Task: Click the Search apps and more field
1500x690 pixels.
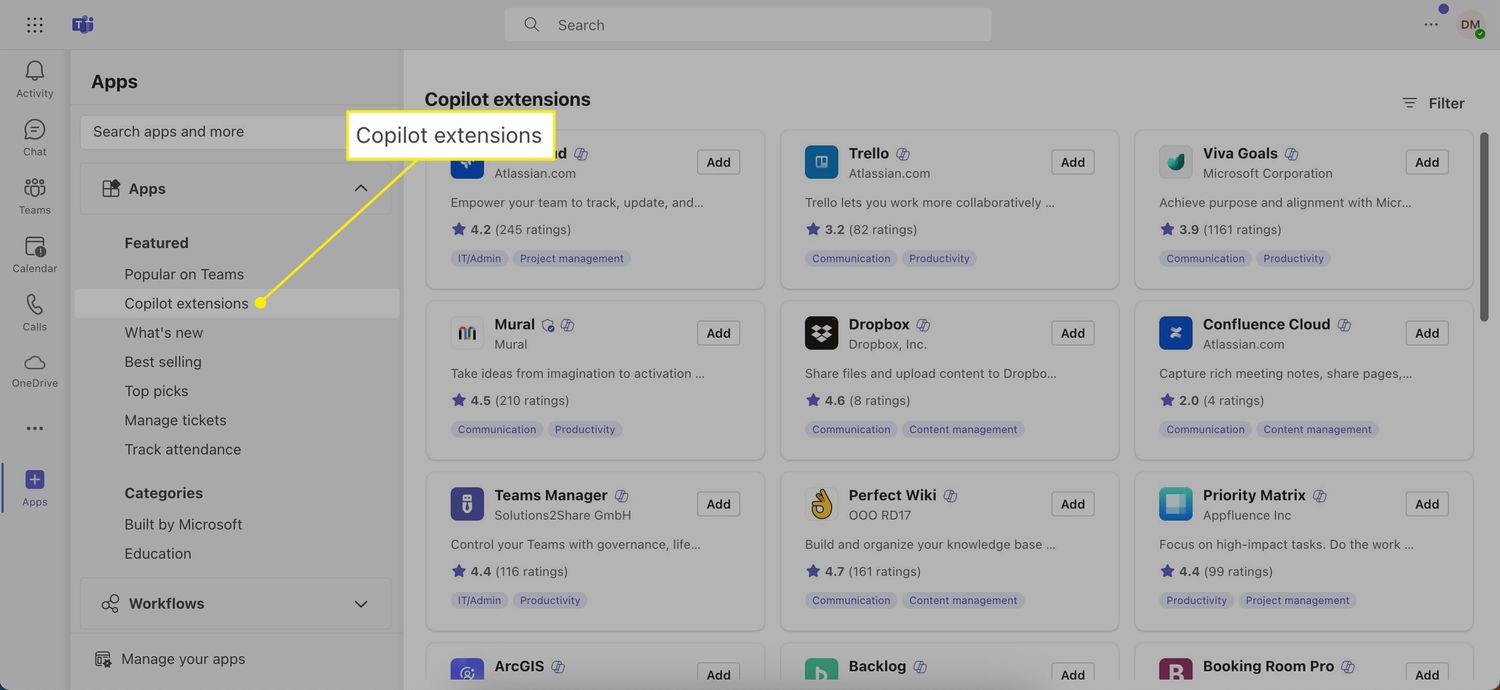Action: 210,132
